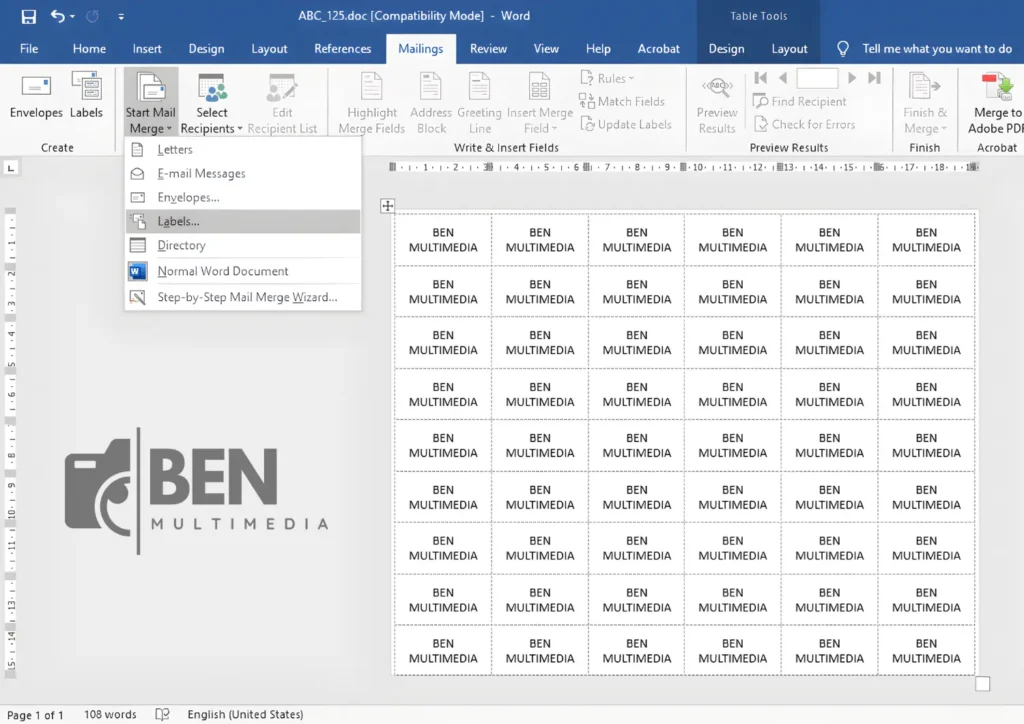Image resolution: width=1024 pixels, height=724 pixels.
Task: Pick E-mail Messages from the dropdown list
Action: pos(200,173)
